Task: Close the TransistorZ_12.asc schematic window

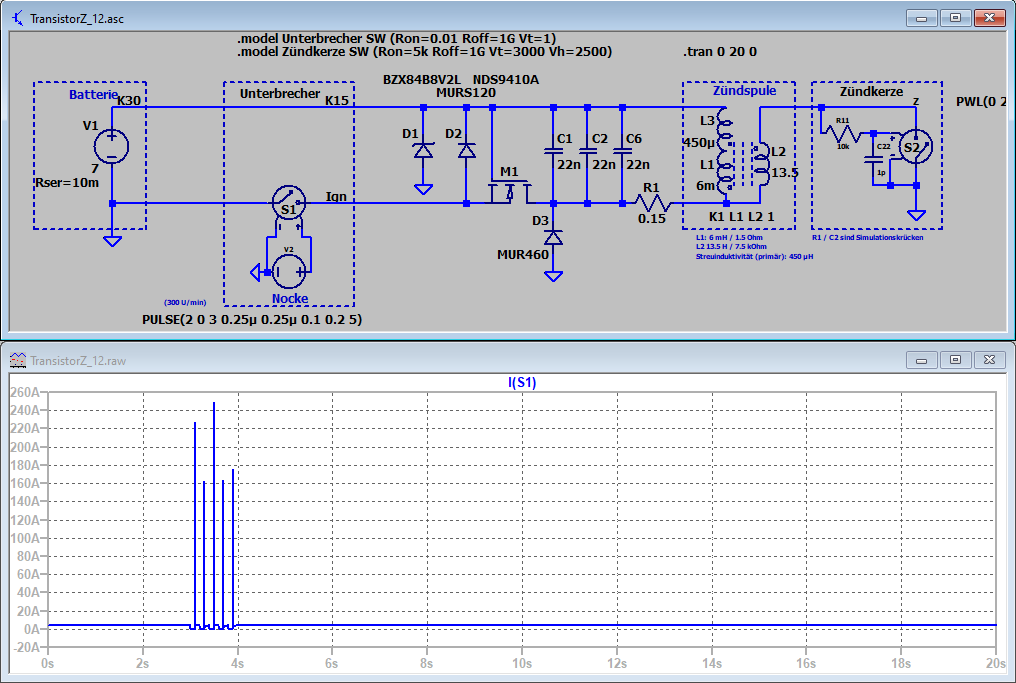Action: click(990, 18)
